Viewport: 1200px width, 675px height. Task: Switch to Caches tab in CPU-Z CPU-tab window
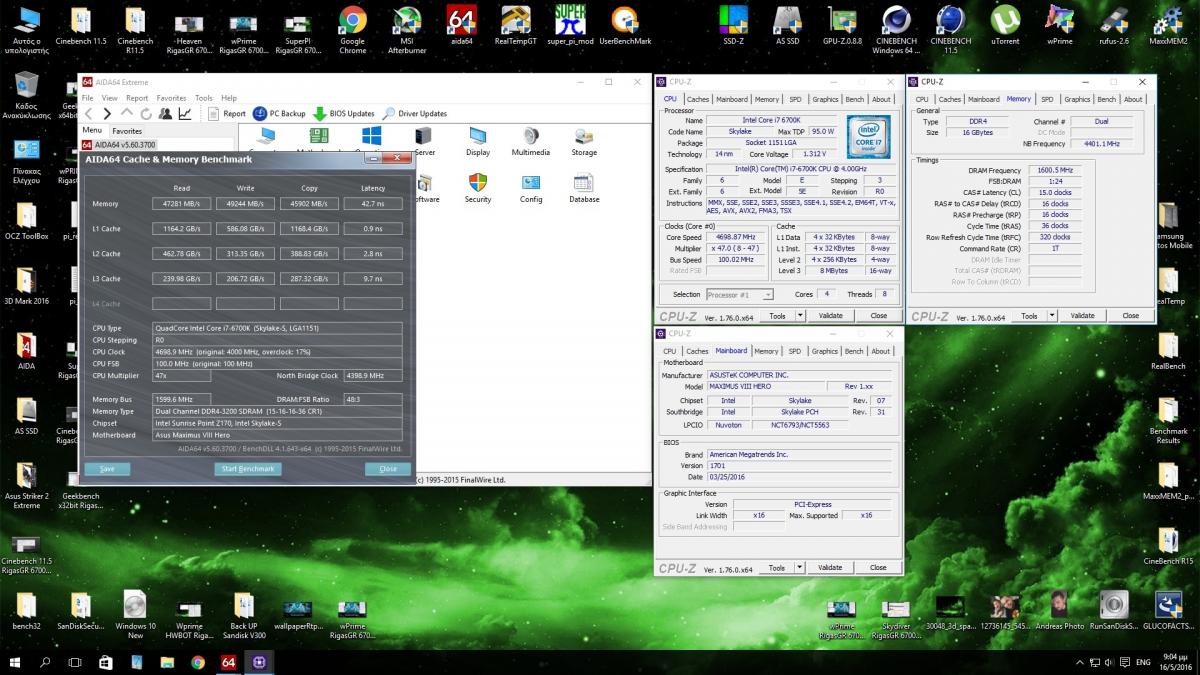698,99
